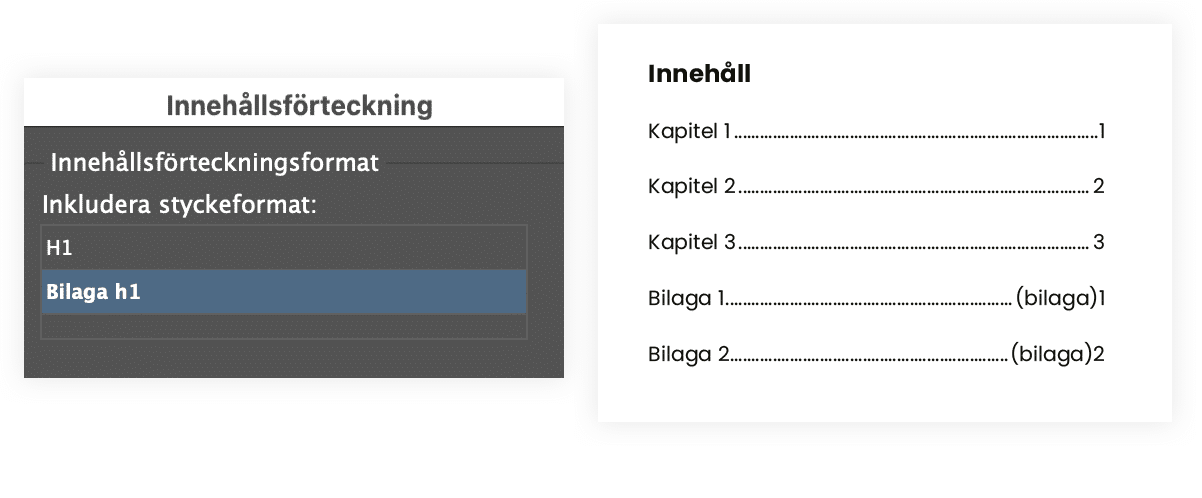Click the dotted leader after Kapitel 1
This screenshot has height=498, width=1202.
click(x=915, y=133)
